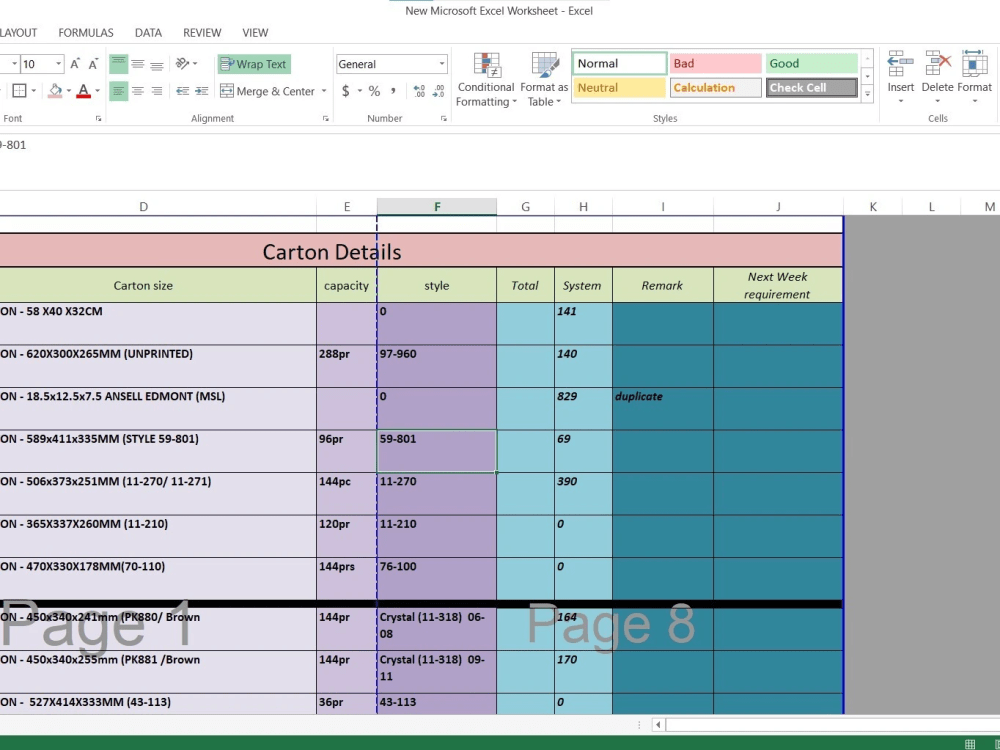Open the Alignment dialog launcher
Image resolution: width=1000 pixels, height=750 pixels.
click(325, 119)
